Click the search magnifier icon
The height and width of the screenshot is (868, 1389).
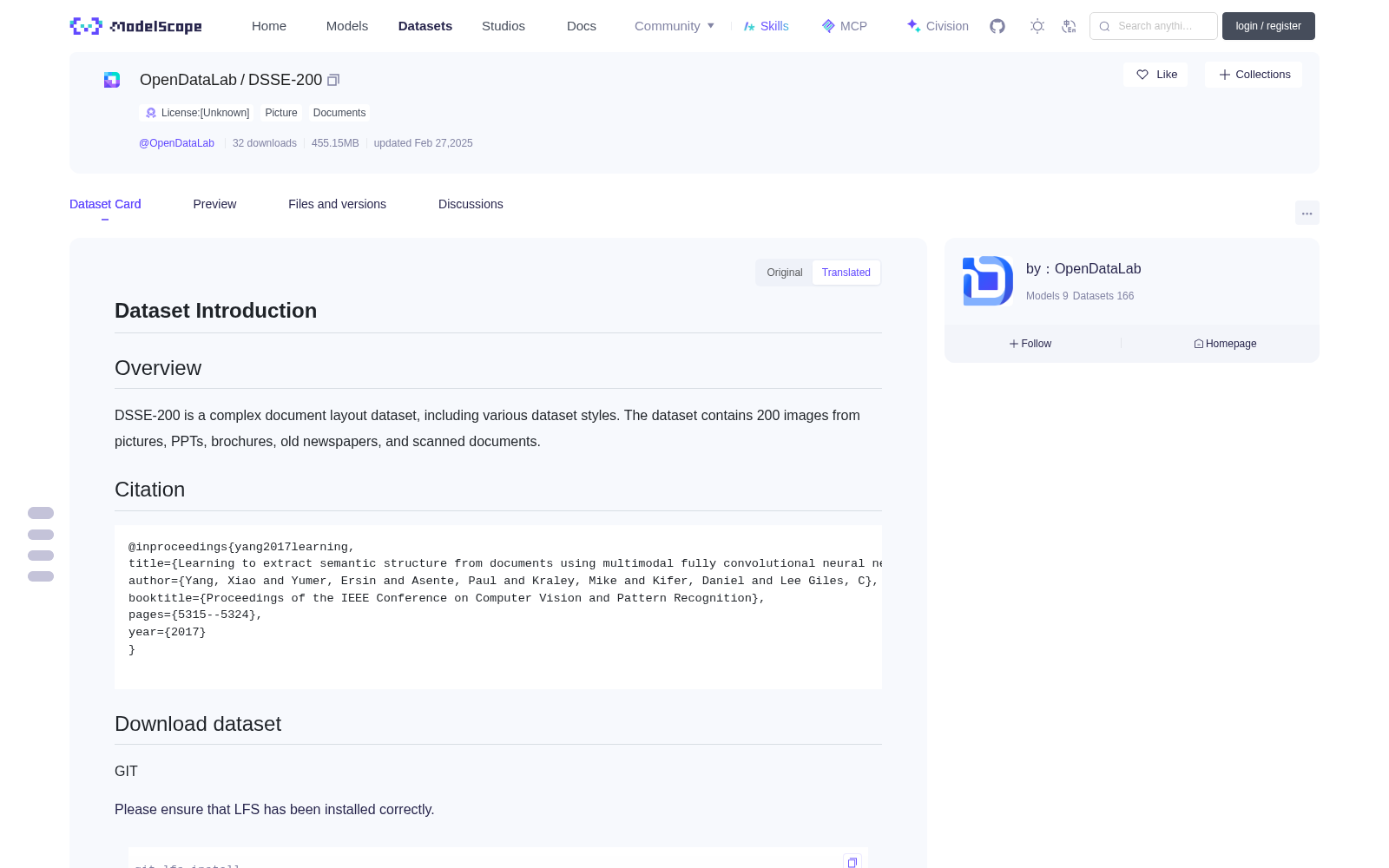pos(1105,26)
